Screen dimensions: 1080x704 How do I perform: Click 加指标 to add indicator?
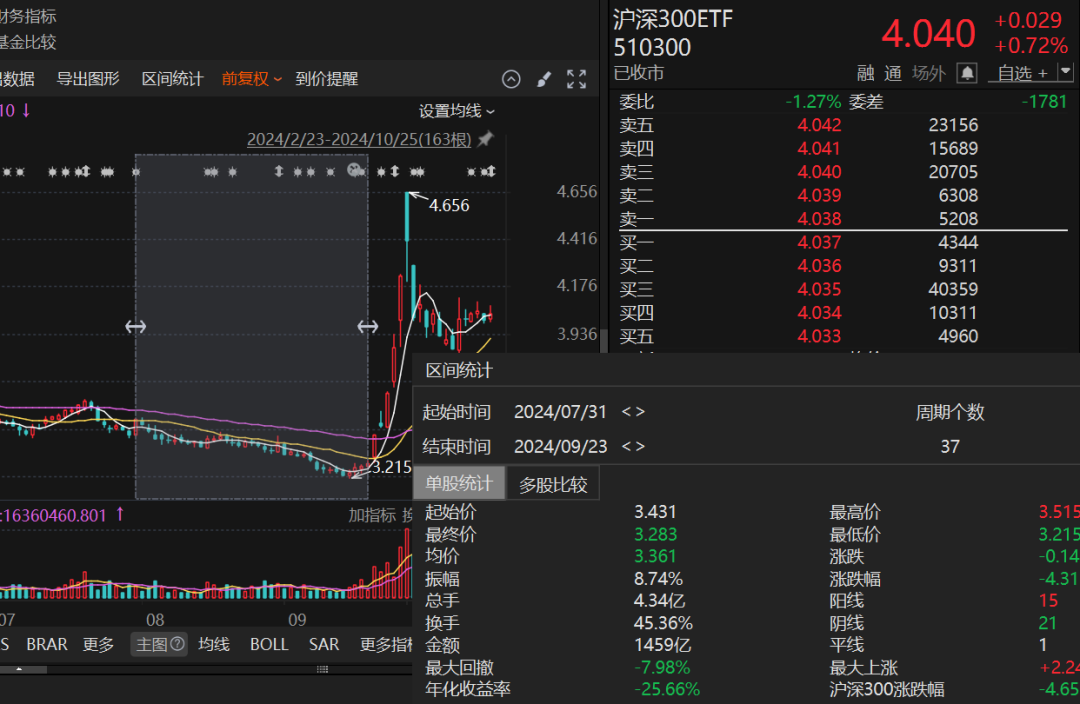372,515
